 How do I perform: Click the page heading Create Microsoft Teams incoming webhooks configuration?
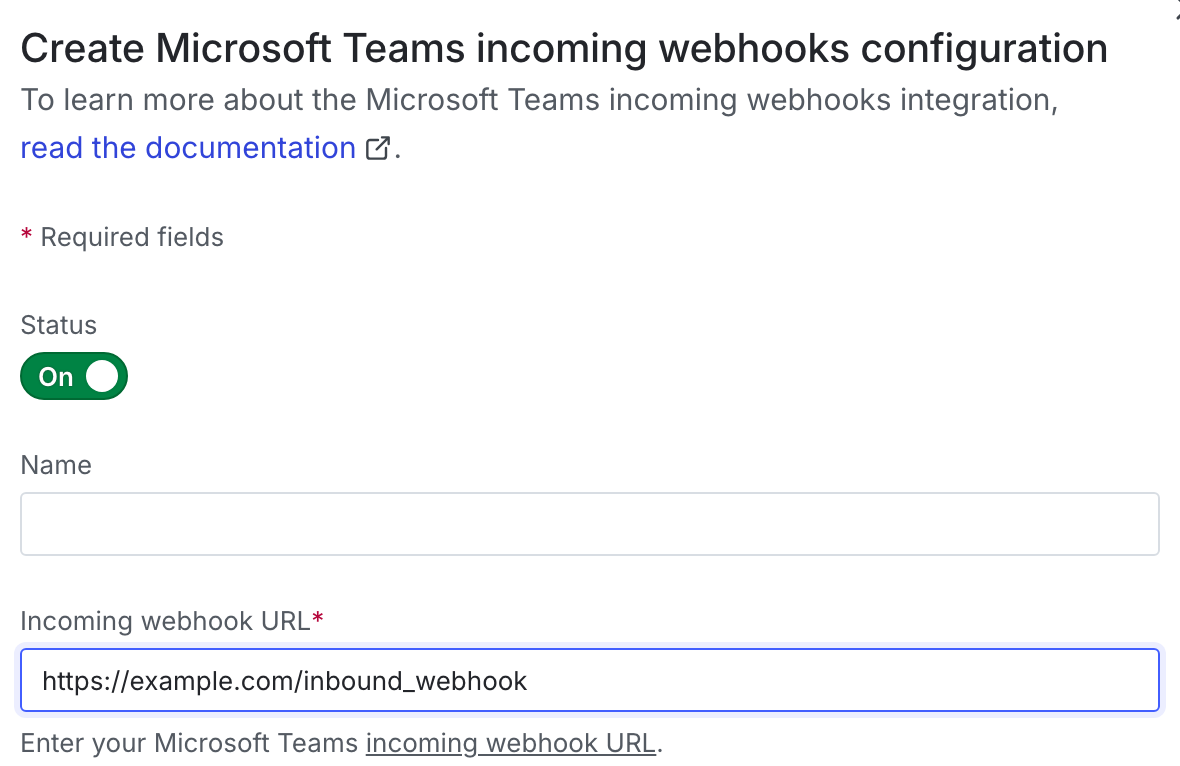[563, 47]
